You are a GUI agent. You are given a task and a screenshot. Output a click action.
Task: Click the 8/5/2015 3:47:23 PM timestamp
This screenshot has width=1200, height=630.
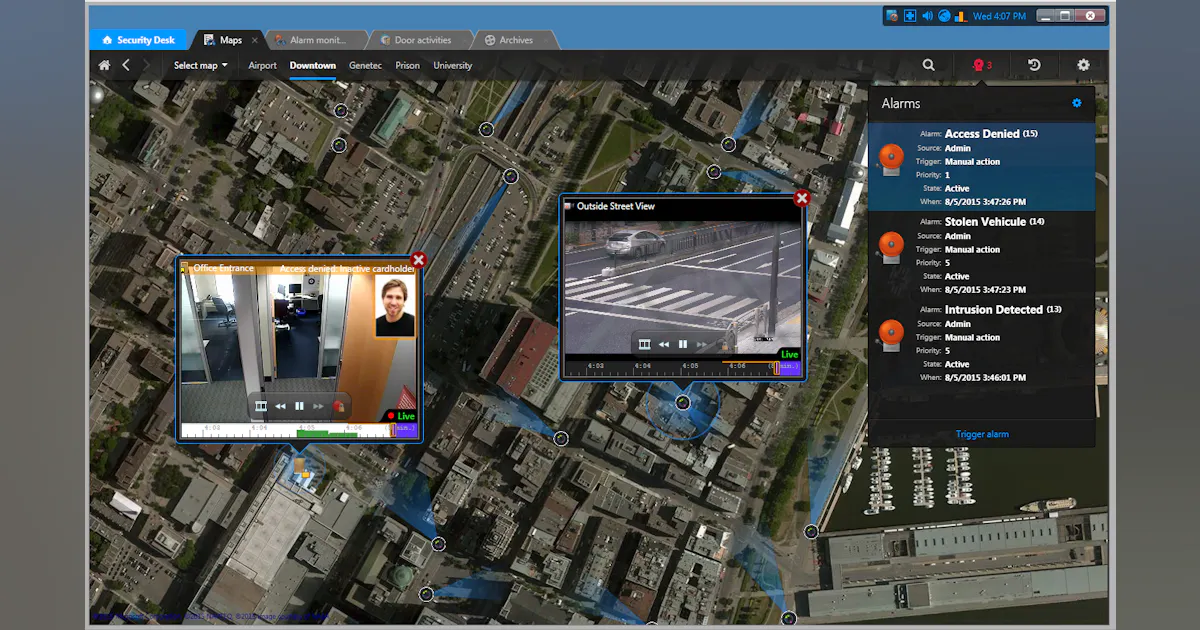coord(985,290)
